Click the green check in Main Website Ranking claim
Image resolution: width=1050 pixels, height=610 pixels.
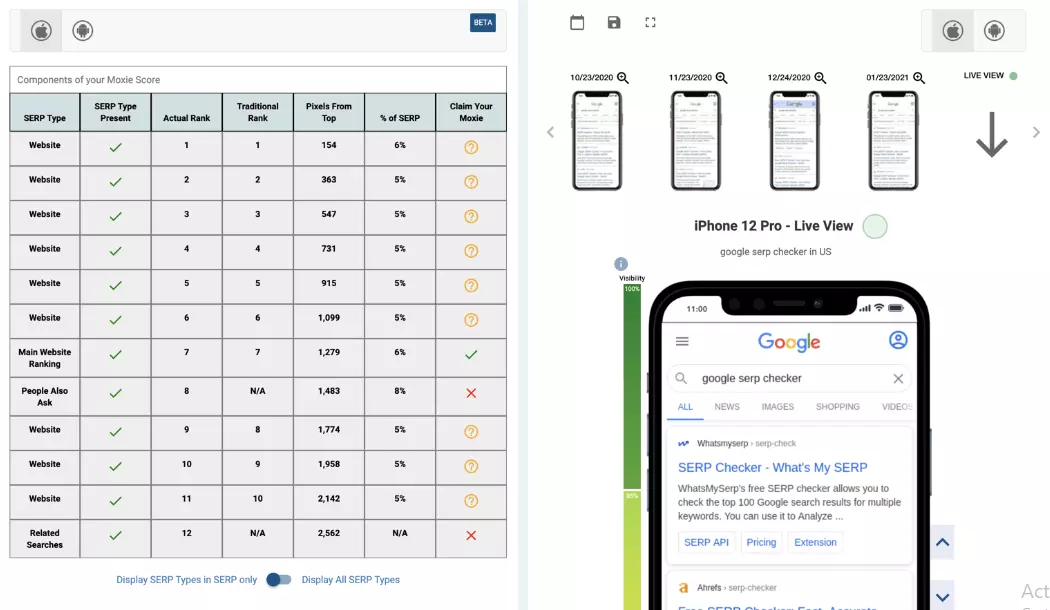471,355
